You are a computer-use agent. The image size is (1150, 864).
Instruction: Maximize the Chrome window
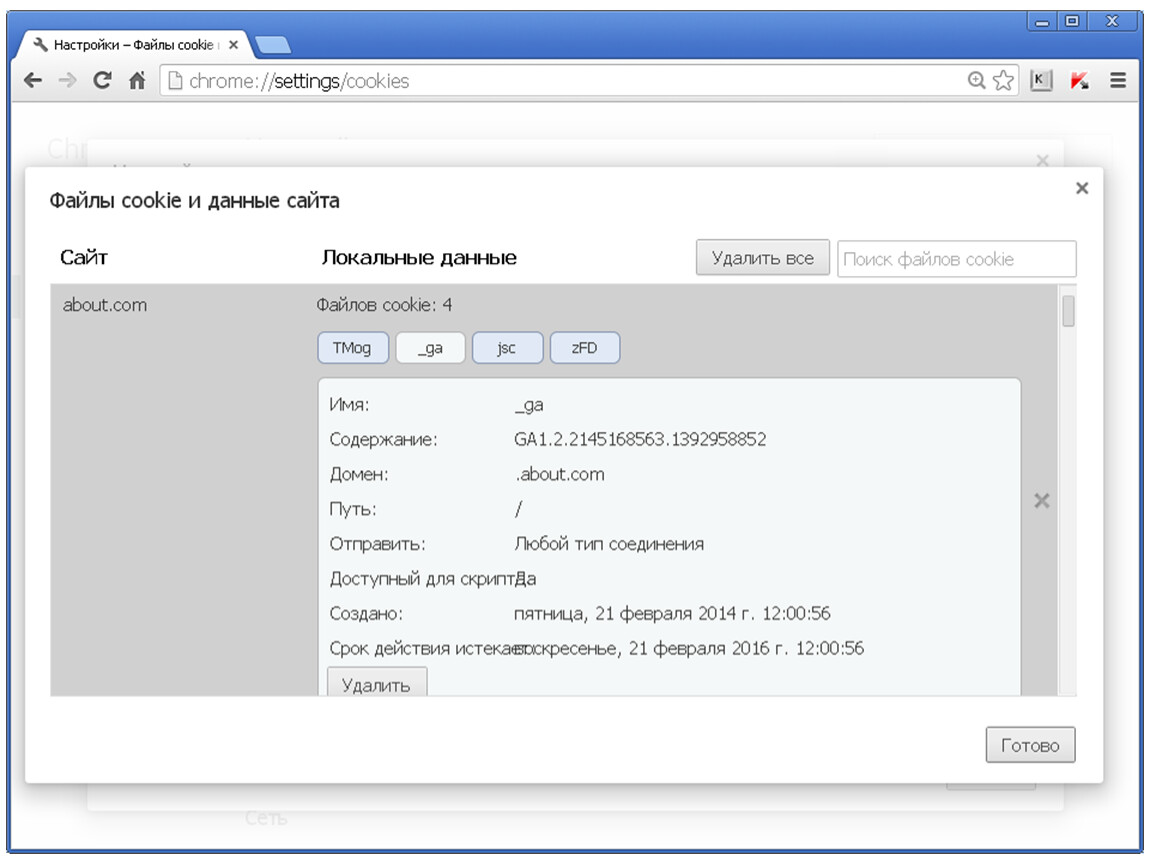click(x=1072, y=21)
